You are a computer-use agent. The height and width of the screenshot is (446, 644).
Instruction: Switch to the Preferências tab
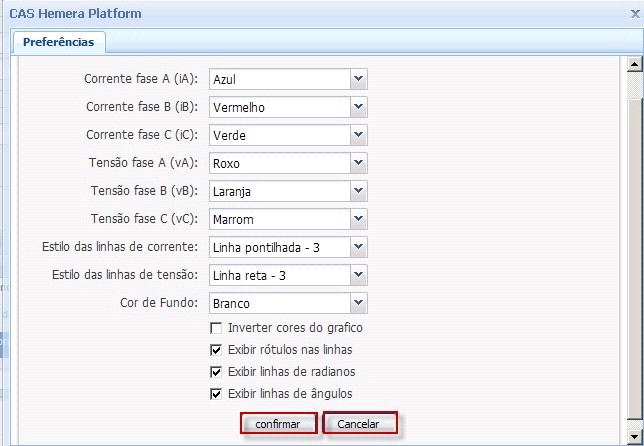coord(59,42)
